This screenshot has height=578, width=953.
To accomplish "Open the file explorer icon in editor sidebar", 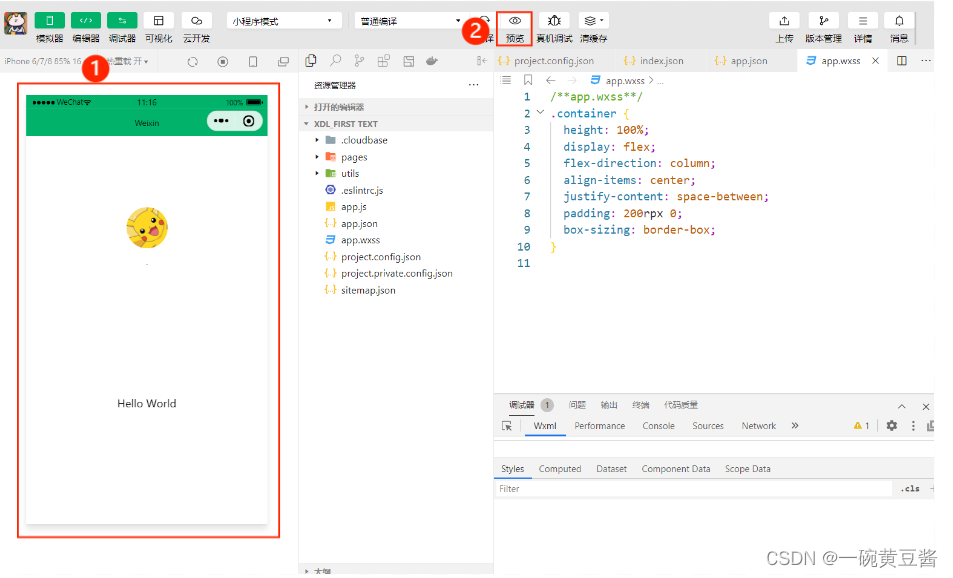I will [311, 61].
